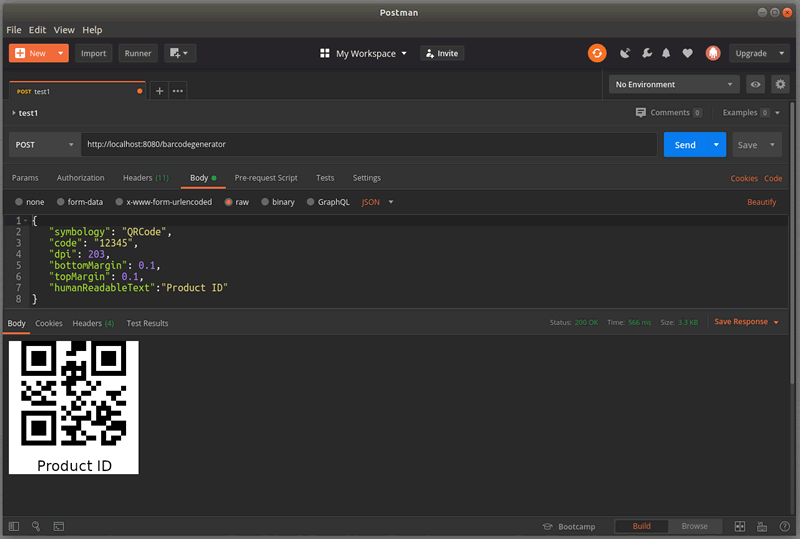This screenshot has height=539, width=800.
Task: Open a new request tab with plus
Action: pyautogui.click(x=159, y=91)
